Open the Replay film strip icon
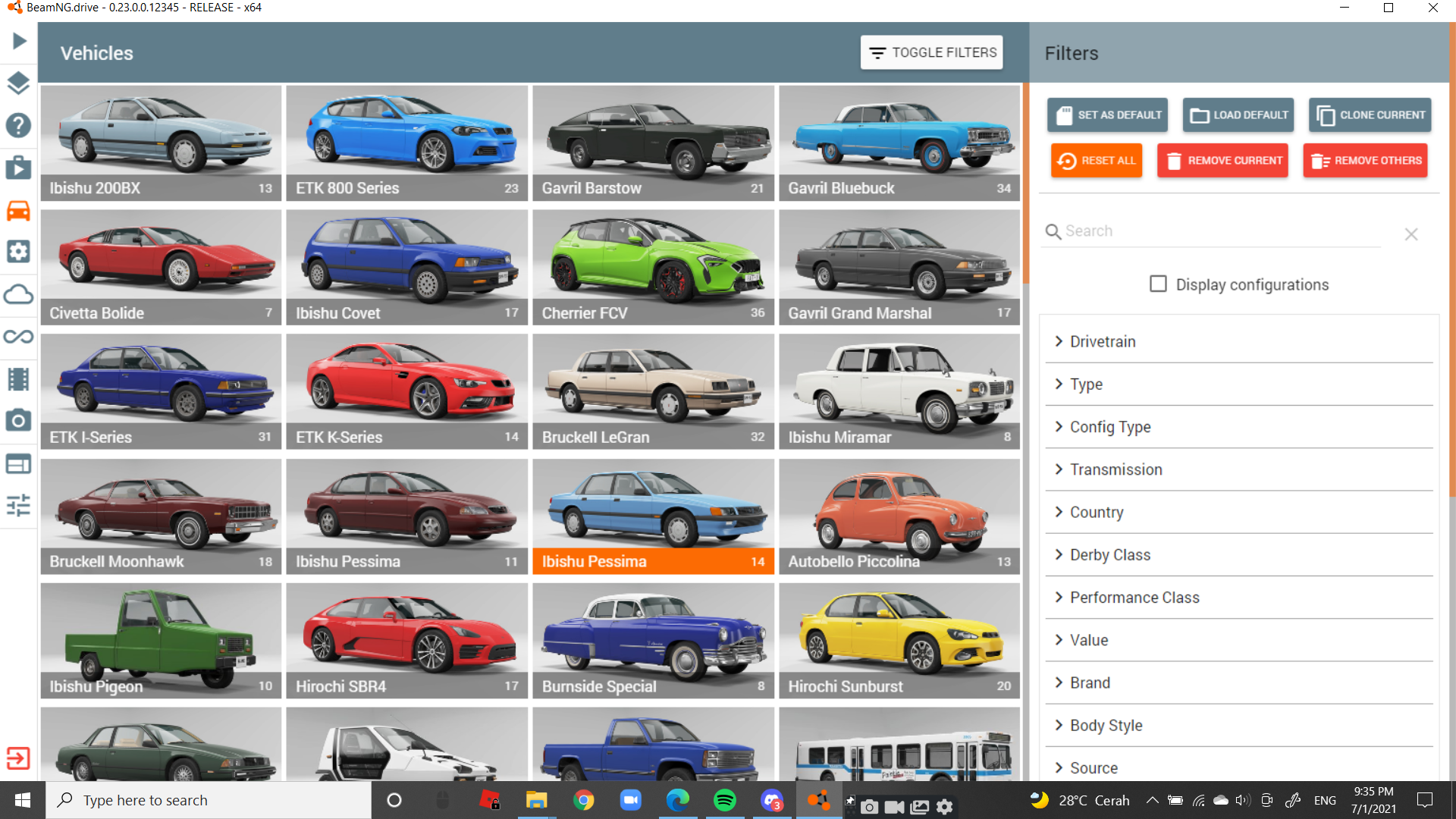 point(19,378)
